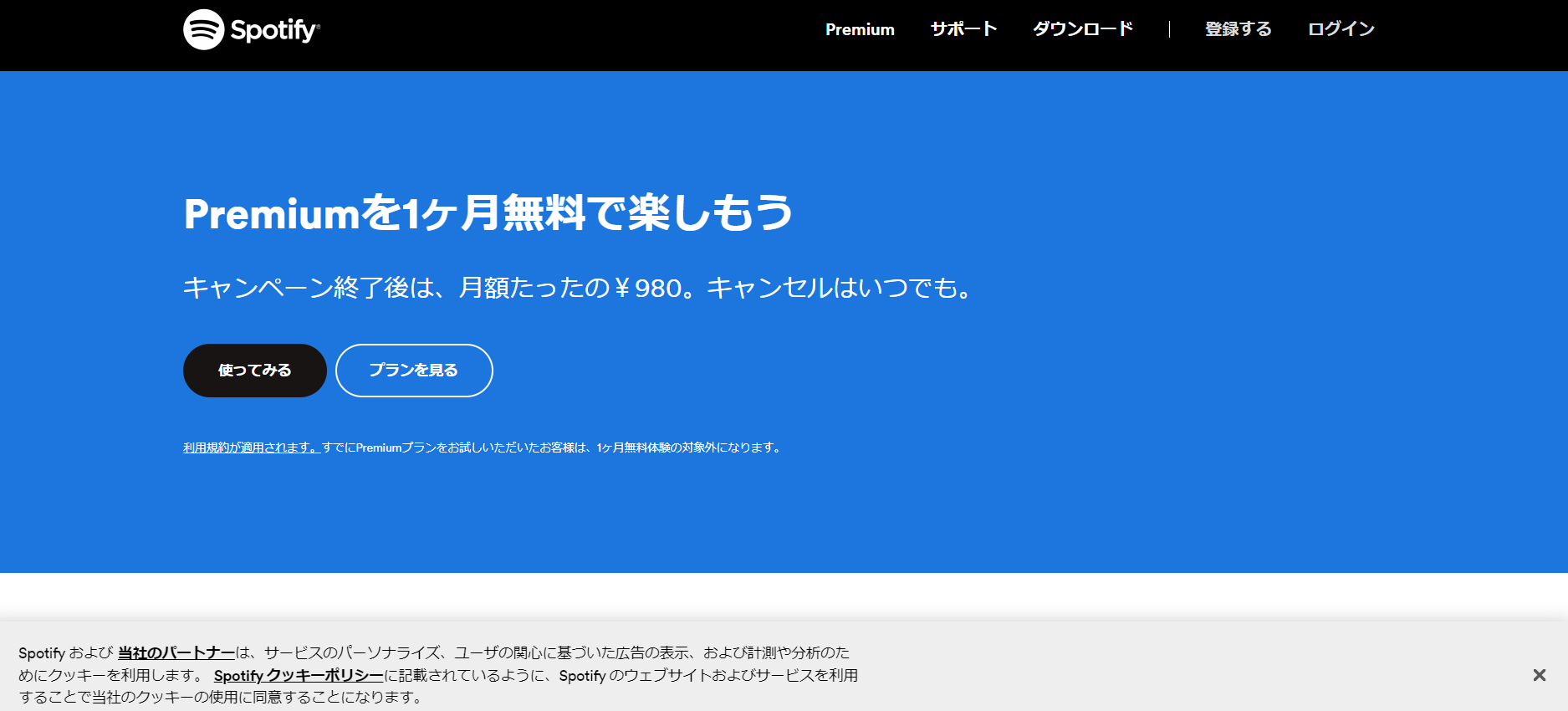The width and height of the screenshot is (1568, 711).
Task: View plans via プランを見る button
Action: (414, 371)
